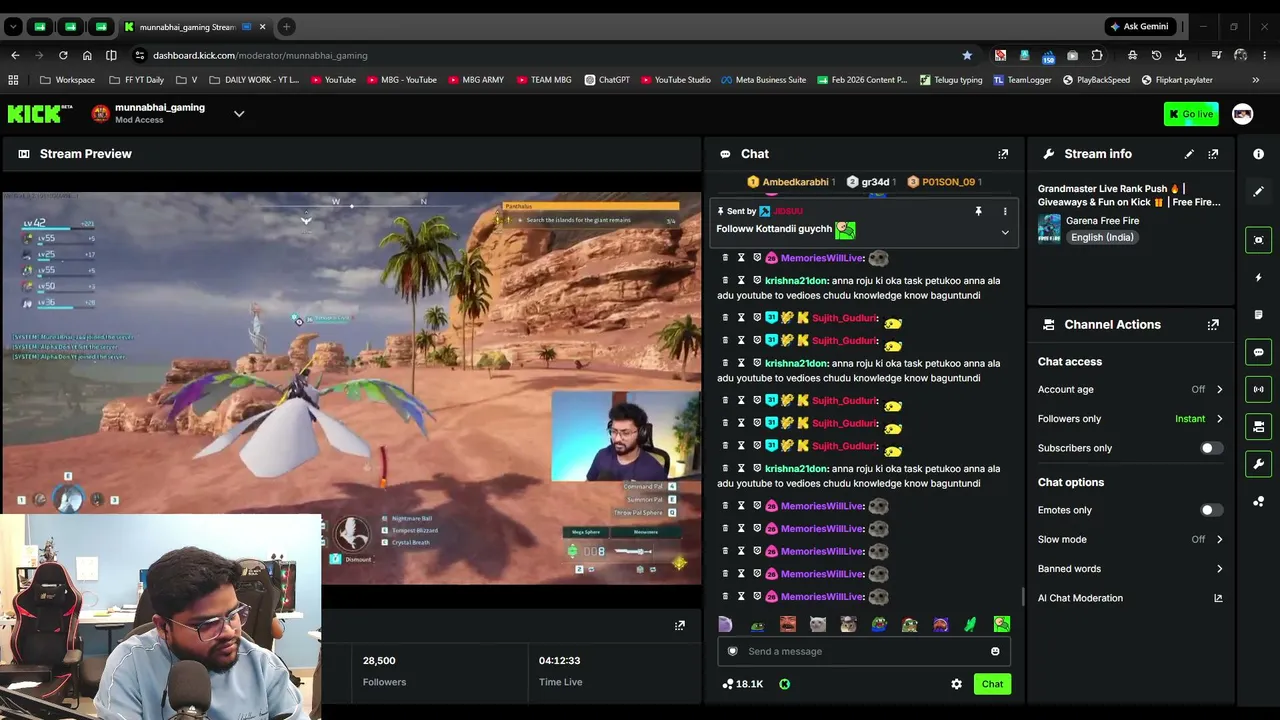The image size is (1280, 720).
Task: Click the green Chat send button
Action: point(992,684)
